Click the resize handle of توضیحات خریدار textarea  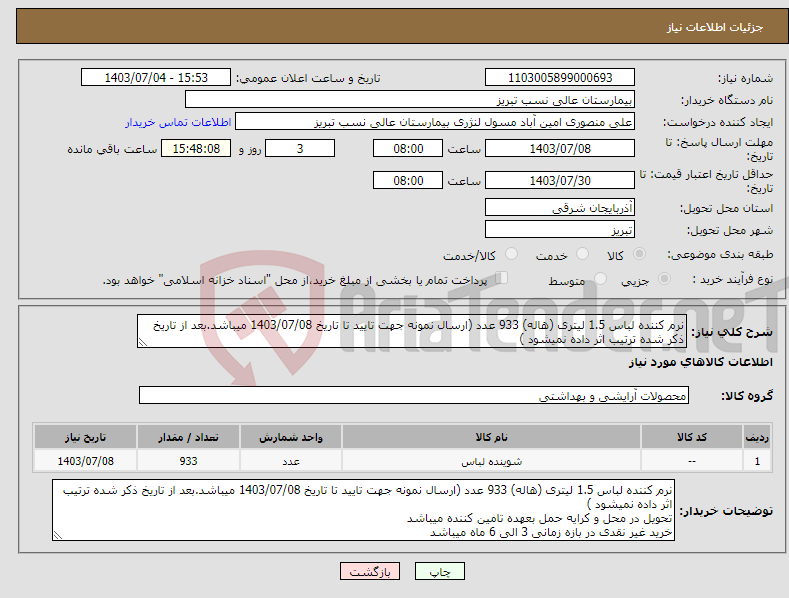click(57, 536)
